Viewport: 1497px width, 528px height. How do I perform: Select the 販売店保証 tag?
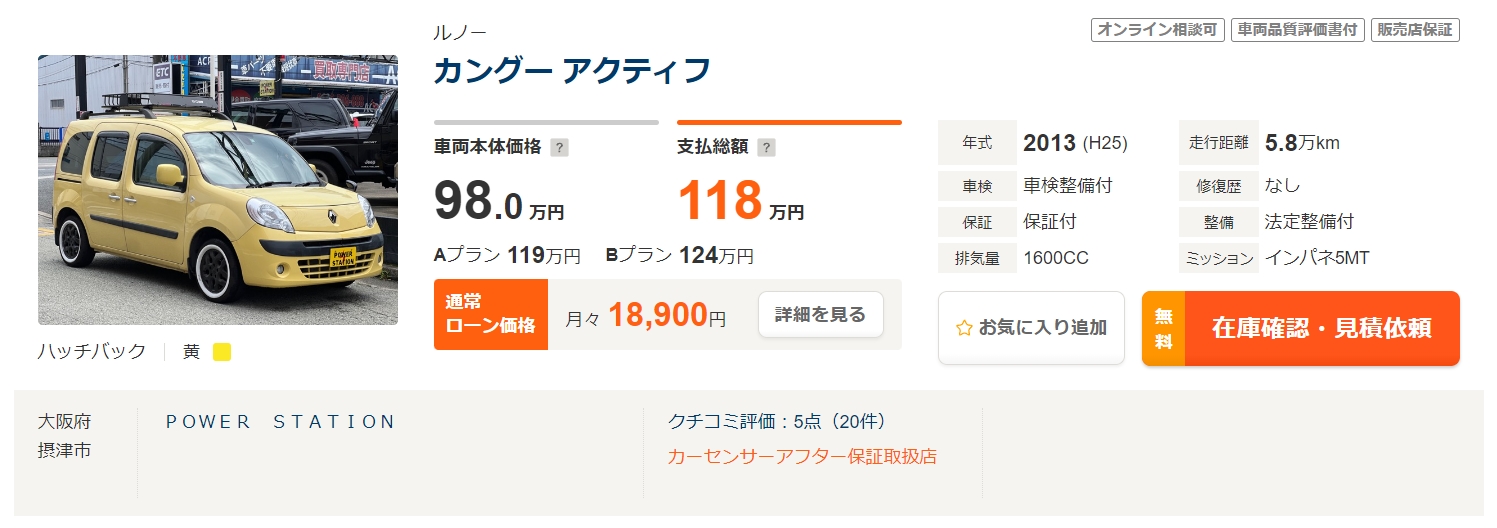[1414, 30]
